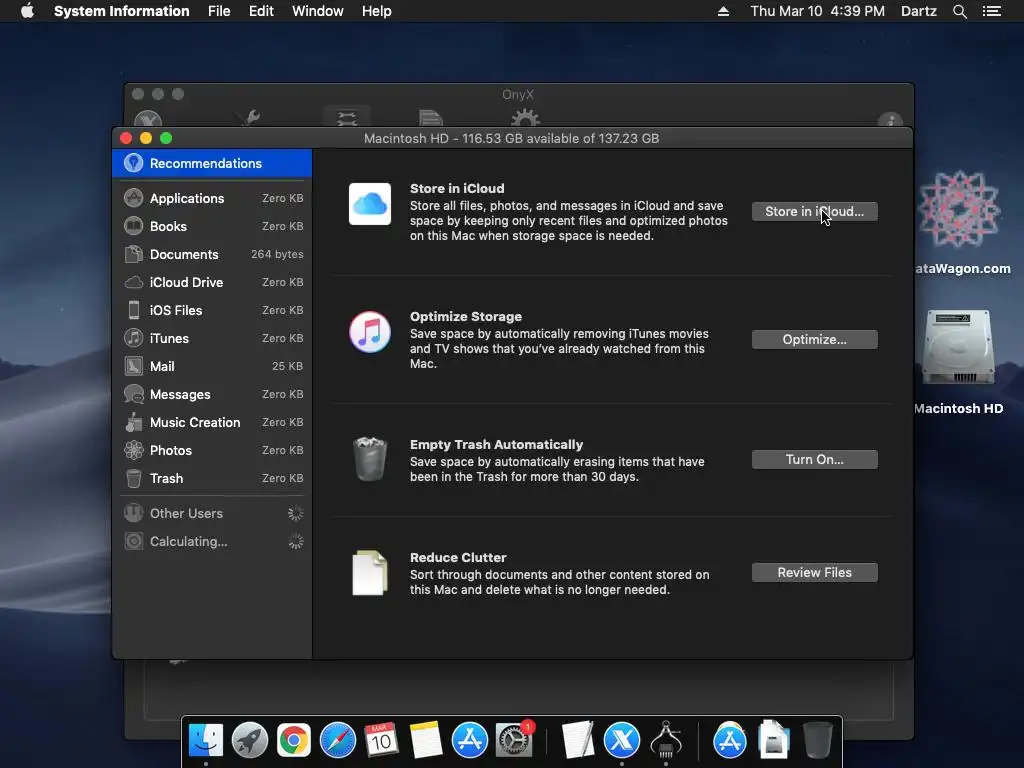The image size is (1024, 768).
Task: Switch to OnyX in the Dock
Action: click(622, 741)
